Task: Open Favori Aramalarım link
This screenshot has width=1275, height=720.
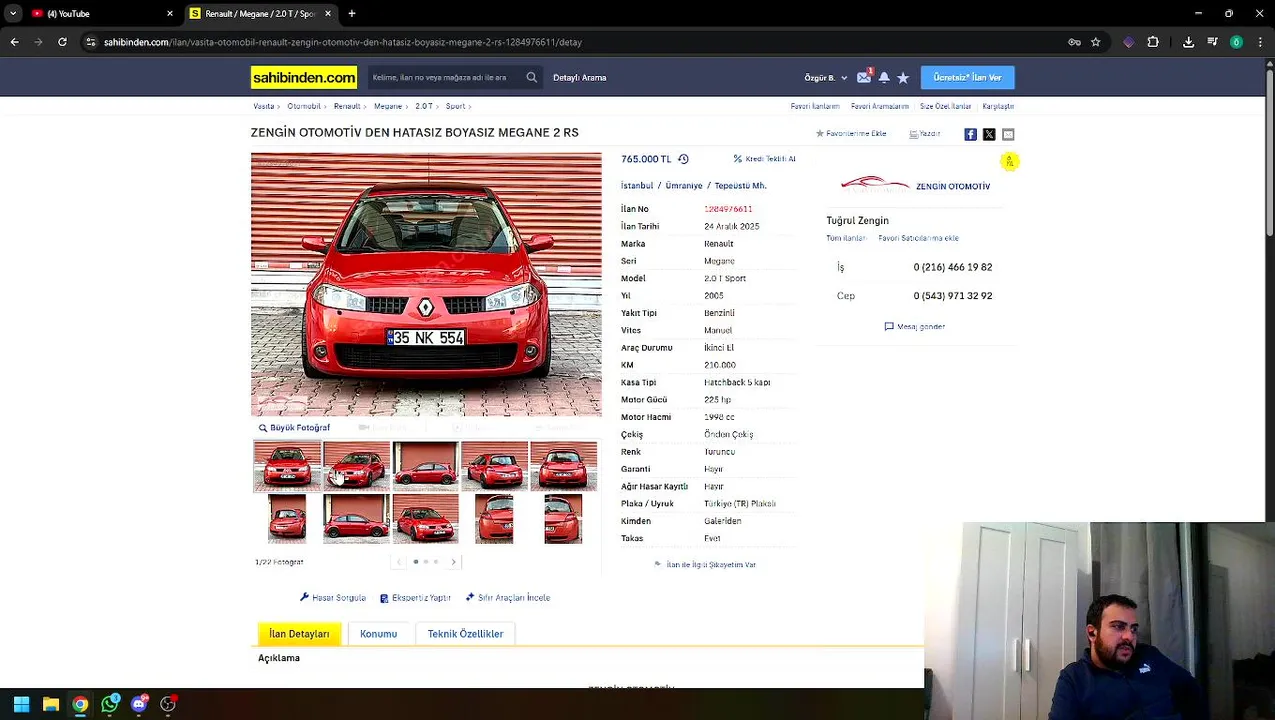Action: pos(880,106)
